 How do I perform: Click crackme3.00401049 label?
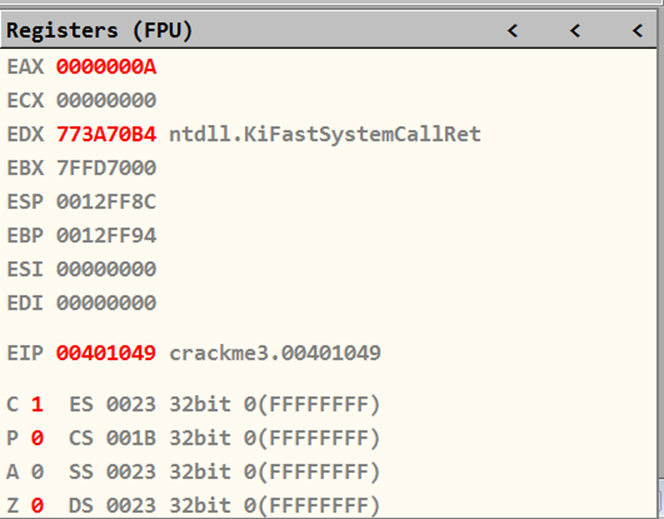pyautogui.click(x=275, y=353)
